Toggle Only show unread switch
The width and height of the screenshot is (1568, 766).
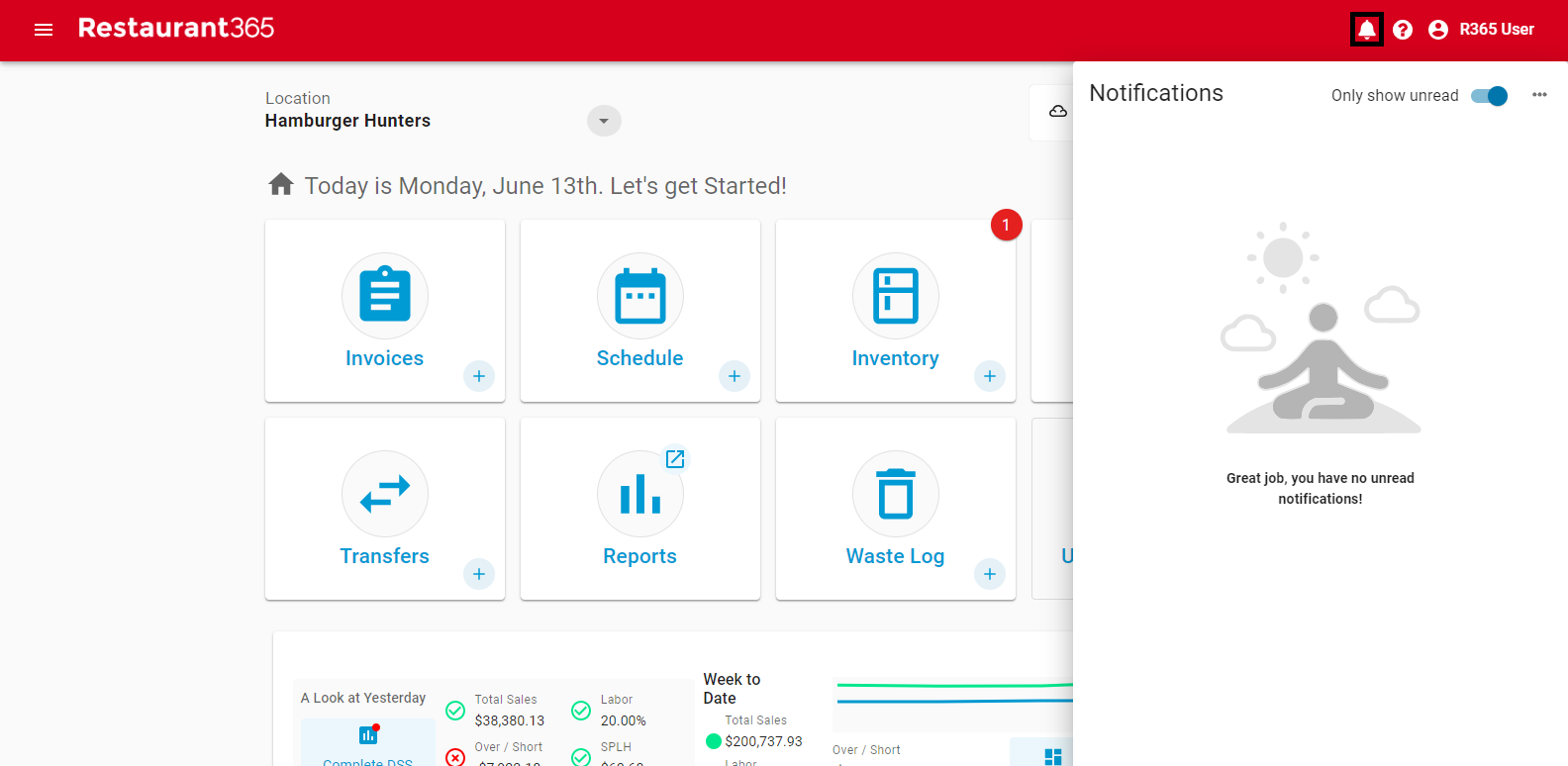(1489, 95)
